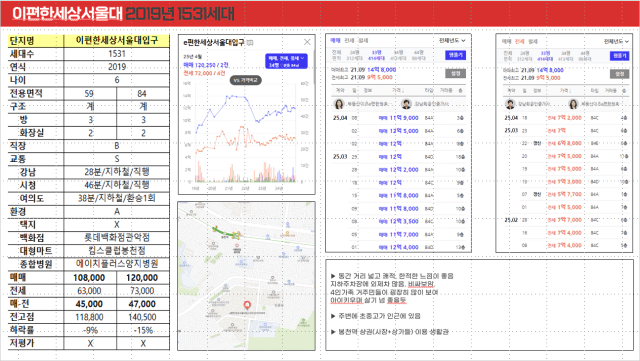
Task: Select the 매매 tab in the jeonse panel
Action: coord(507,41)
